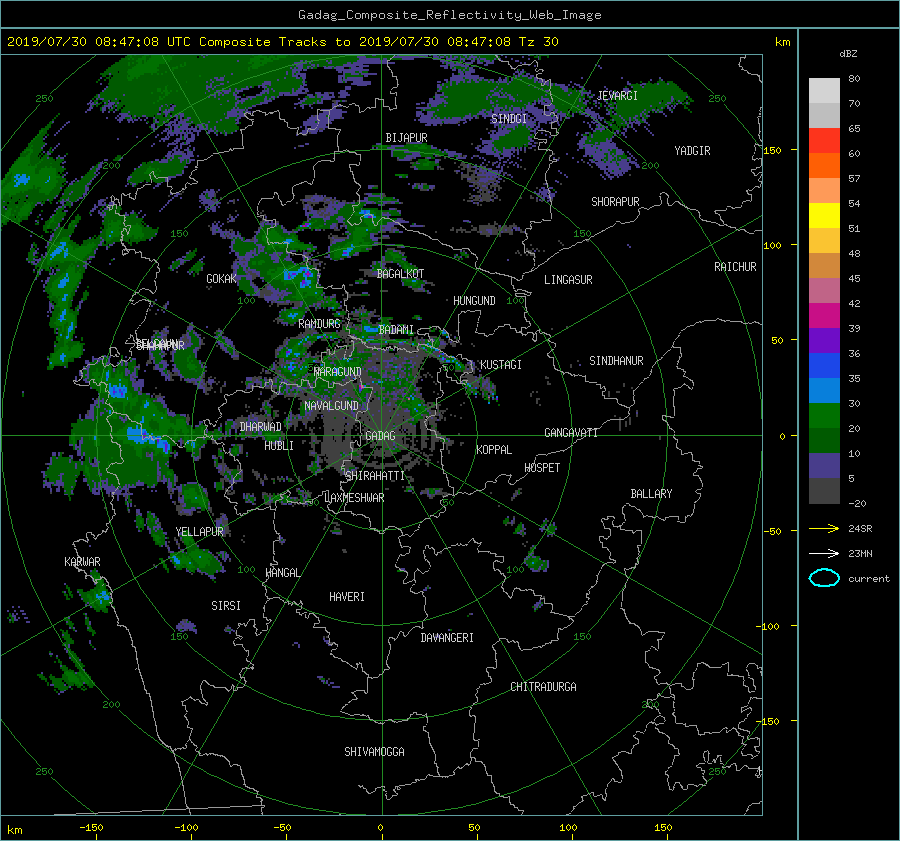Click the title 'Gadag_Composite_Reflectivity_Web_Image'
The image size is (900, 841).
[x=449, y=15]
